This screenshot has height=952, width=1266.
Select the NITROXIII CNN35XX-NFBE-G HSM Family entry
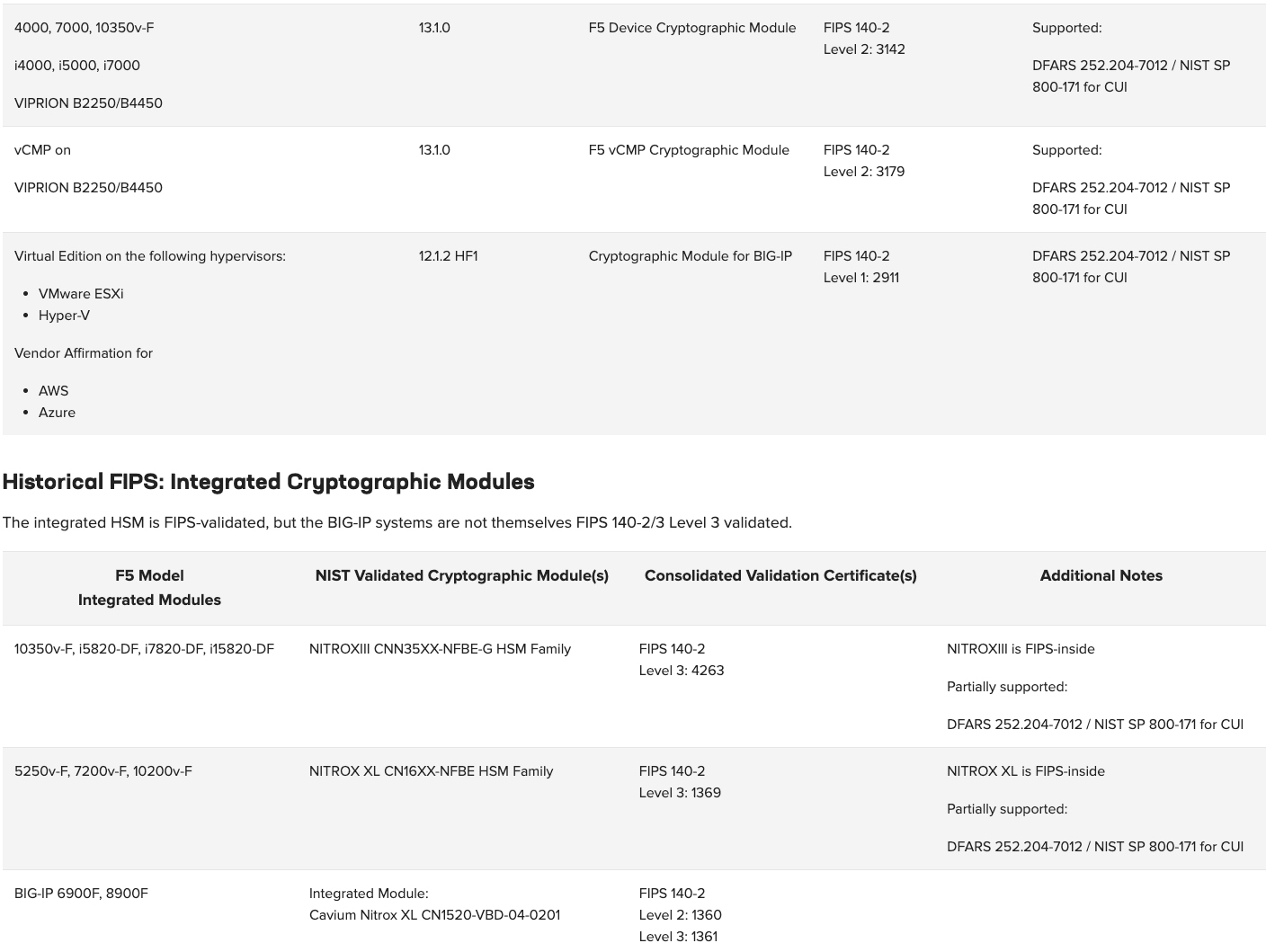click(x=440, y=649)
